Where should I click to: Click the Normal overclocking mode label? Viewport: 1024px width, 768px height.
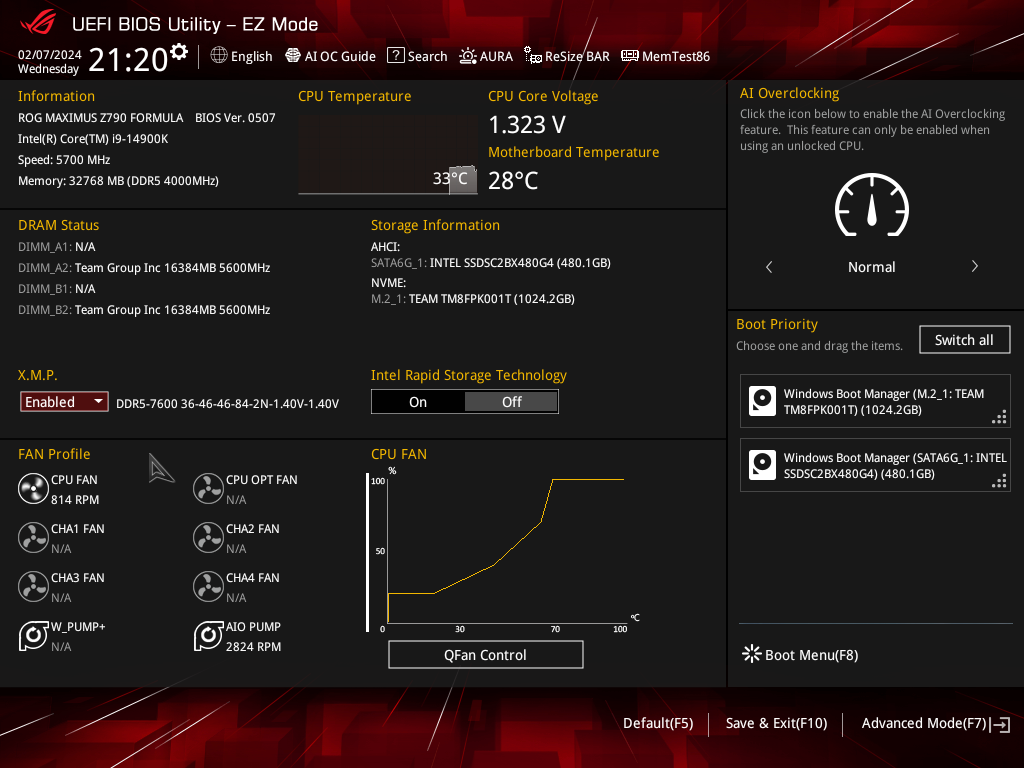click(x=872, y=266)
